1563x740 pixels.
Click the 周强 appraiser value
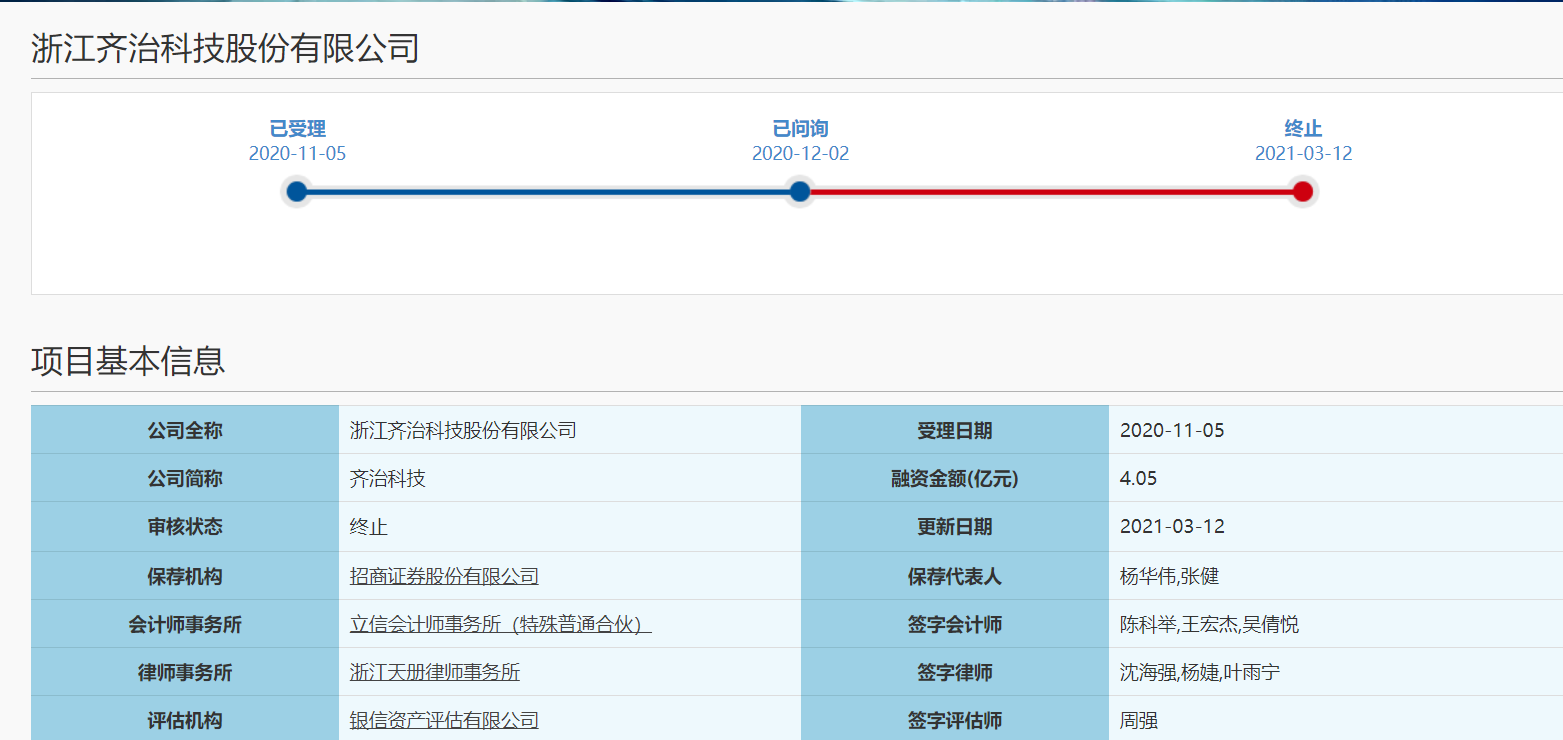1139,720
